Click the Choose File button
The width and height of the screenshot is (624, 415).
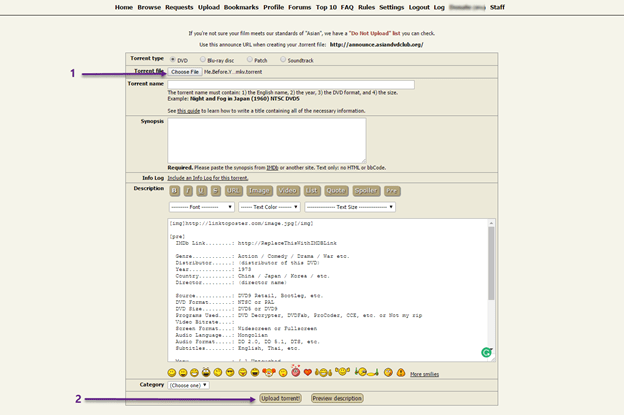184,72
